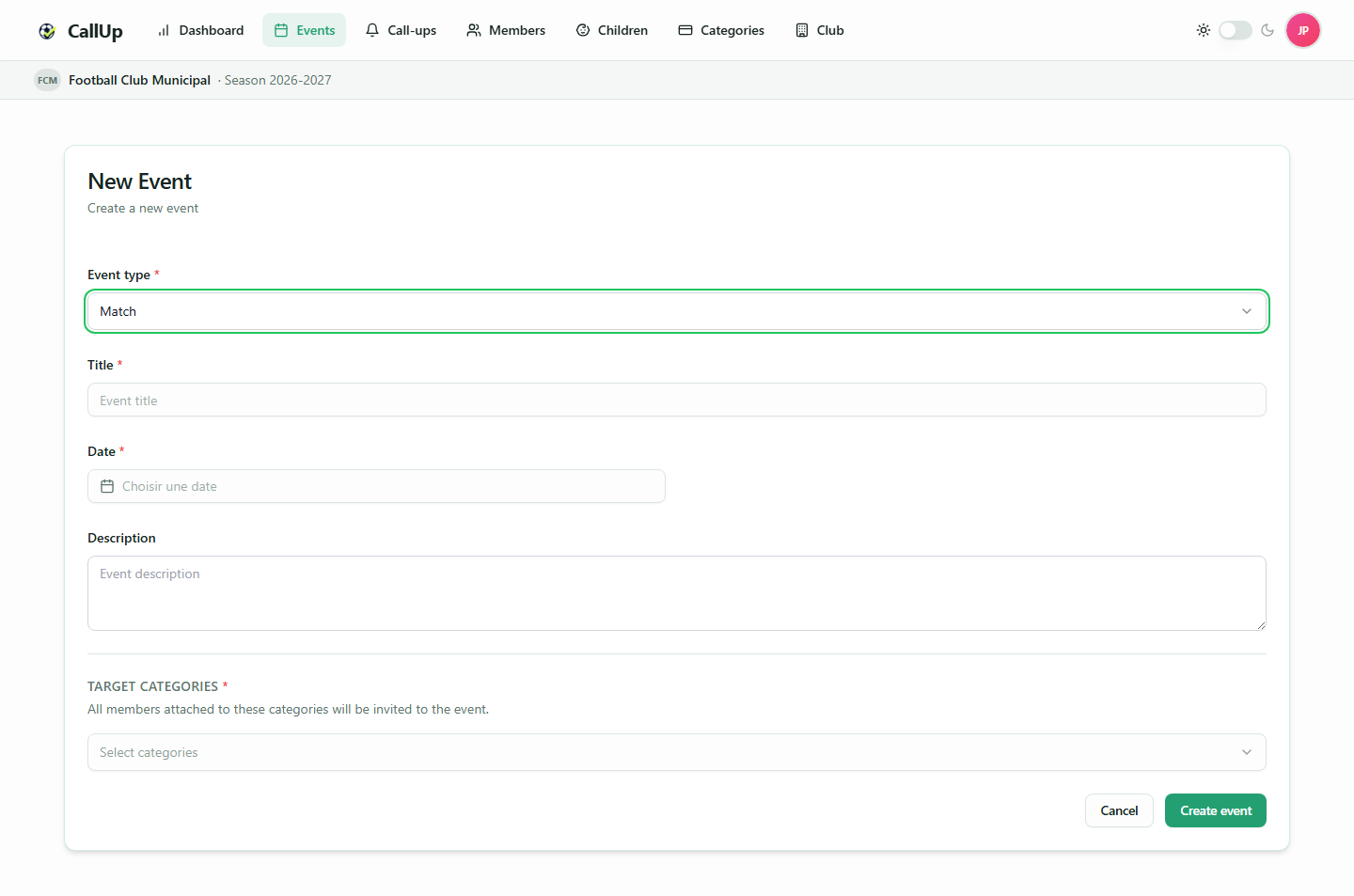Open the Club nav label
The image size is (1354, 896).
click(x=830, y=30)
